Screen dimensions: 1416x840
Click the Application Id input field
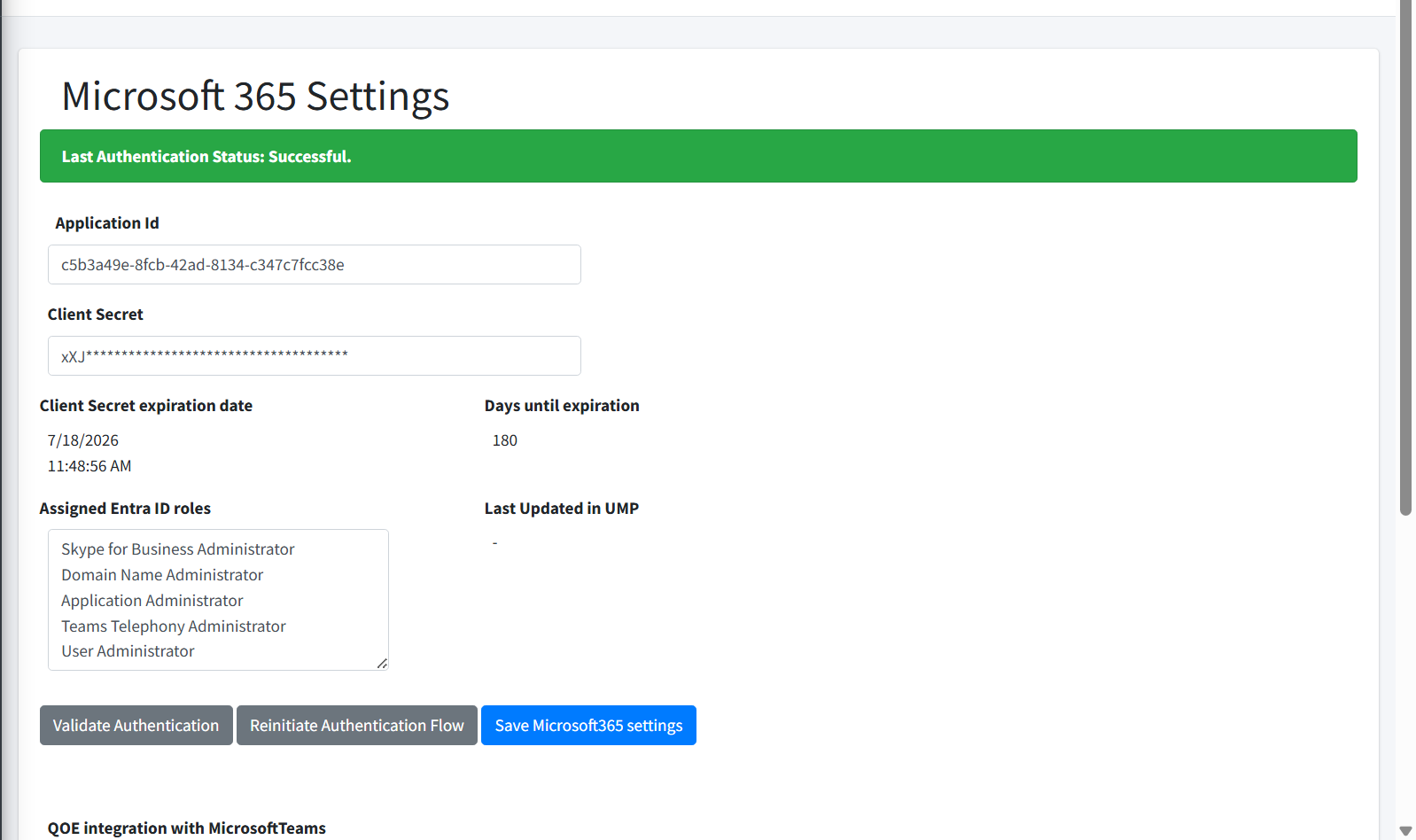(314, 265)
